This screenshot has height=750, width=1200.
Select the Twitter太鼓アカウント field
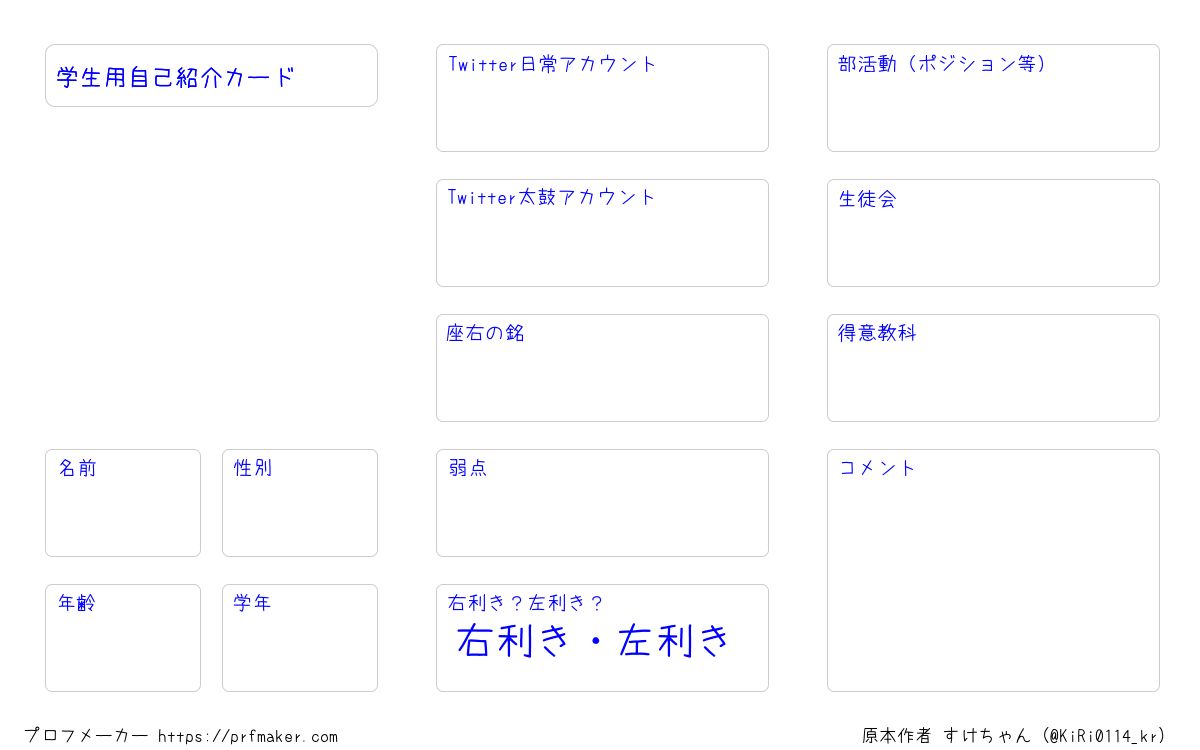[x=602, y=233]
